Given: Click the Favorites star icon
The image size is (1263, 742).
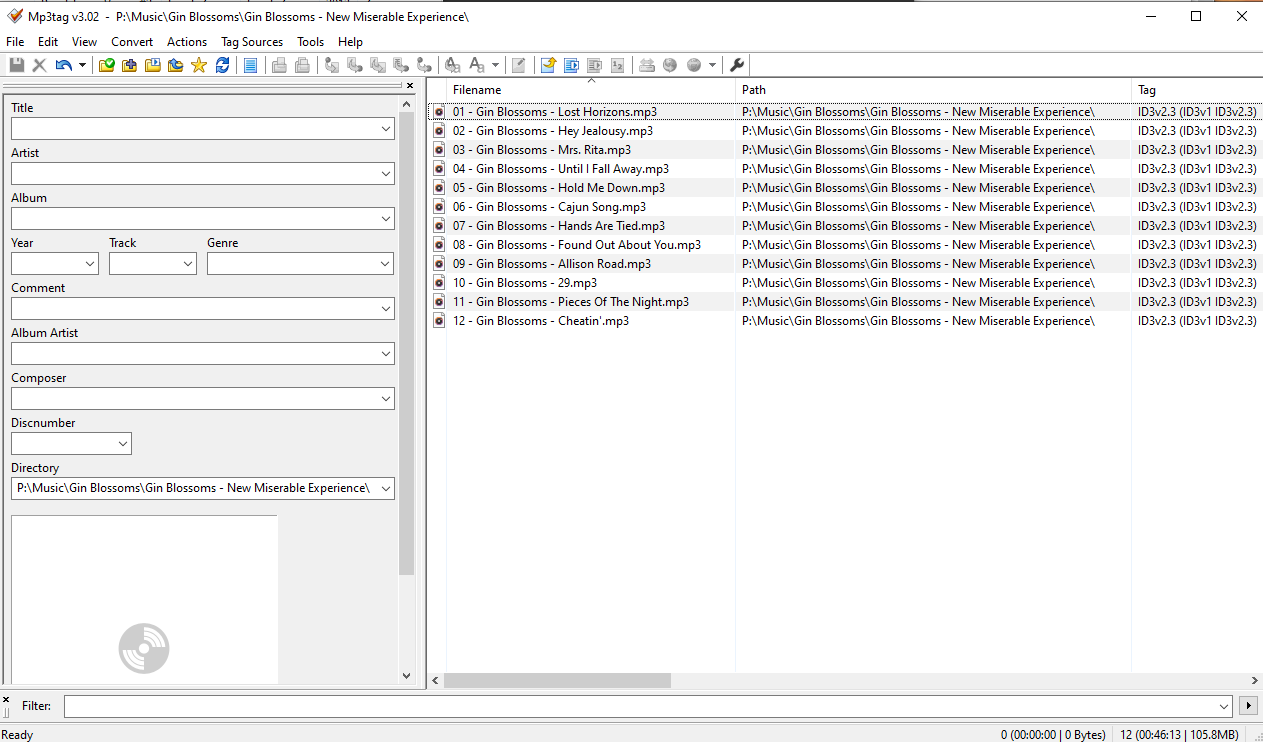Looking at the screenshot, I should [x=198, y=65].
